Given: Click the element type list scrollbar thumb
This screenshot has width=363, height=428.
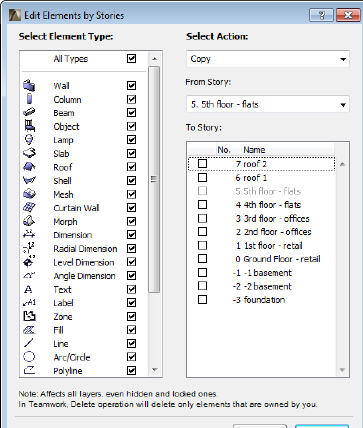Looking at the screenshot, I should pyautogui.click(x=154, y=179).
